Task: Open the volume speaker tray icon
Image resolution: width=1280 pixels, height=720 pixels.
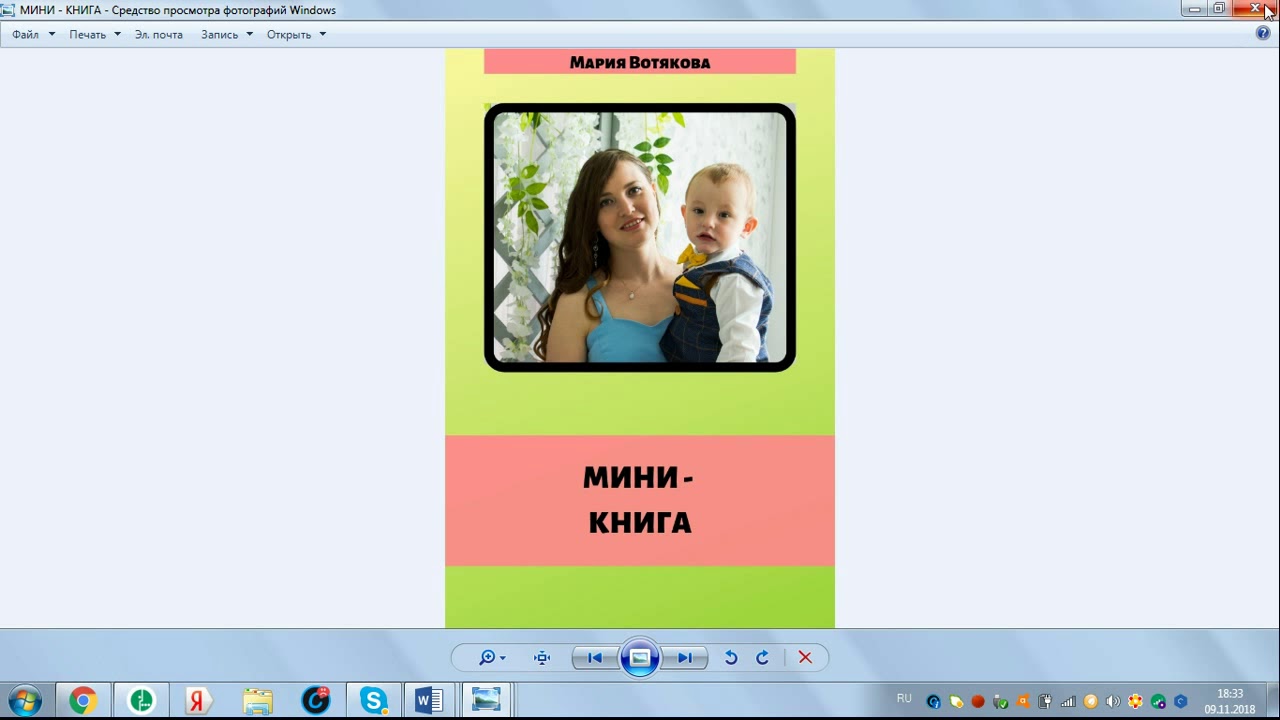Action: coord(1113,701)
